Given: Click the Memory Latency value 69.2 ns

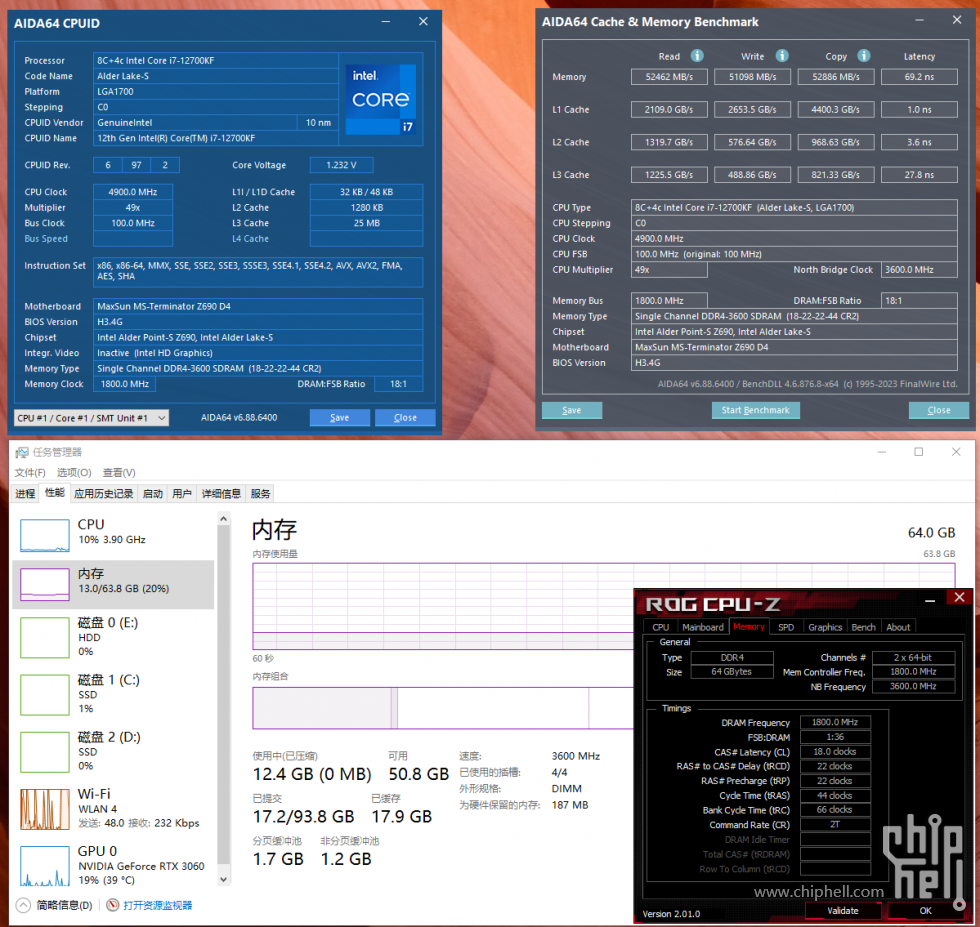Looking at the screenshot, I should [x=919, y=77].
